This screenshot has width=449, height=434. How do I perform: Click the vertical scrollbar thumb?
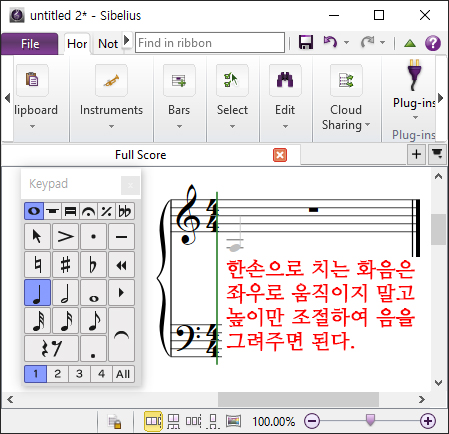tap(438, 230)
